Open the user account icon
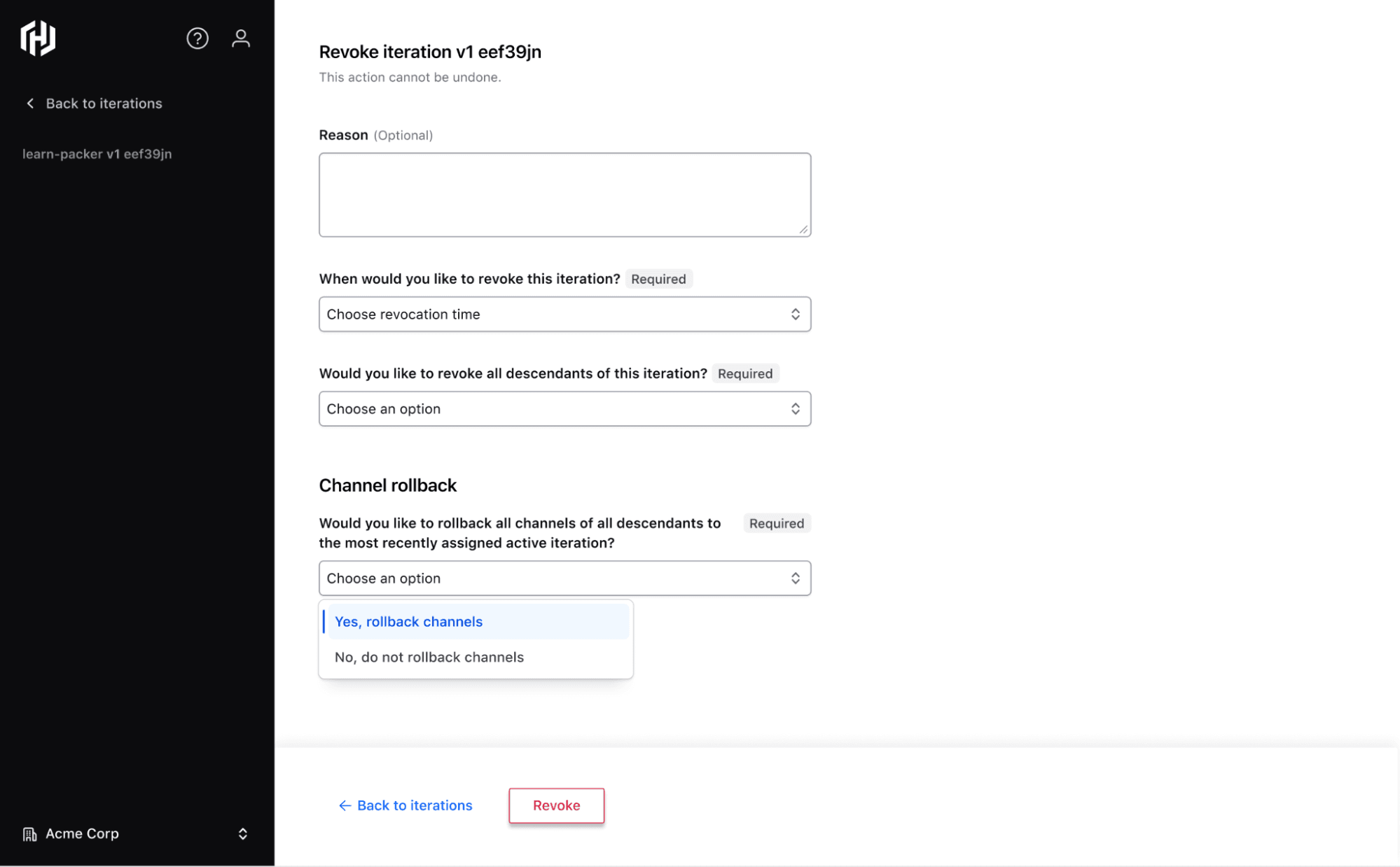The image size is (1400, 867). pos(241,38)
